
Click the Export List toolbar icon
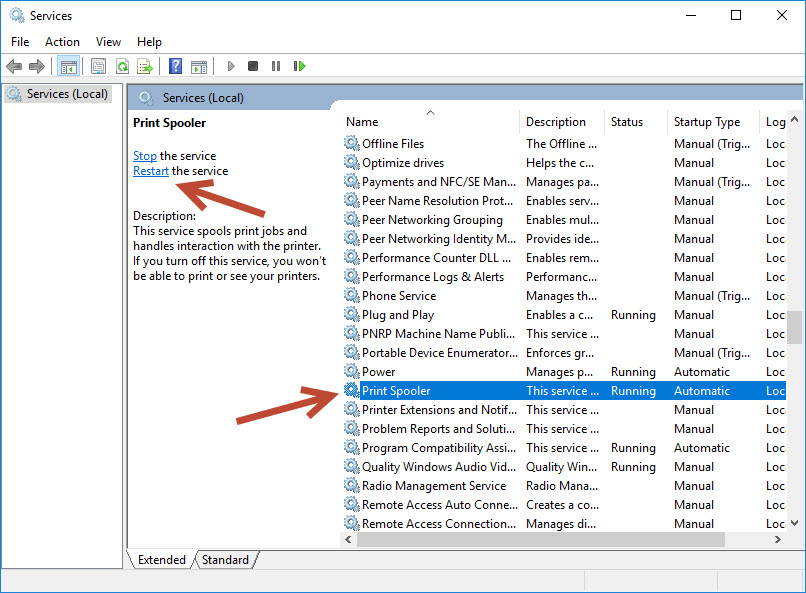pos(146,66)
